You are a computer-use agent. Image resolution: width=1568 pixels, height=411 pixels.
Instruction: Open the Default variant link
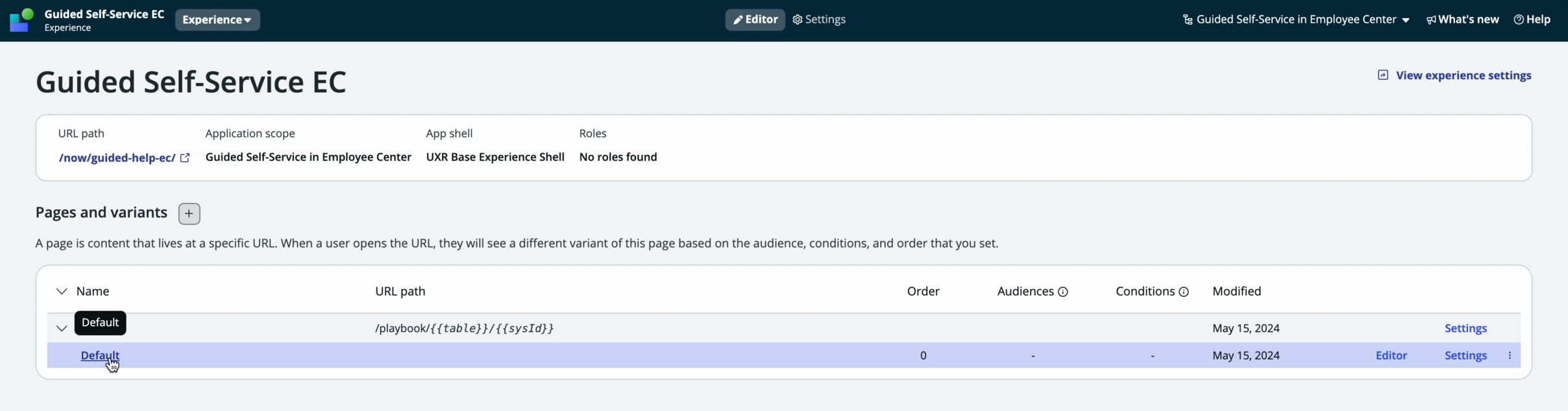(100, 355)
